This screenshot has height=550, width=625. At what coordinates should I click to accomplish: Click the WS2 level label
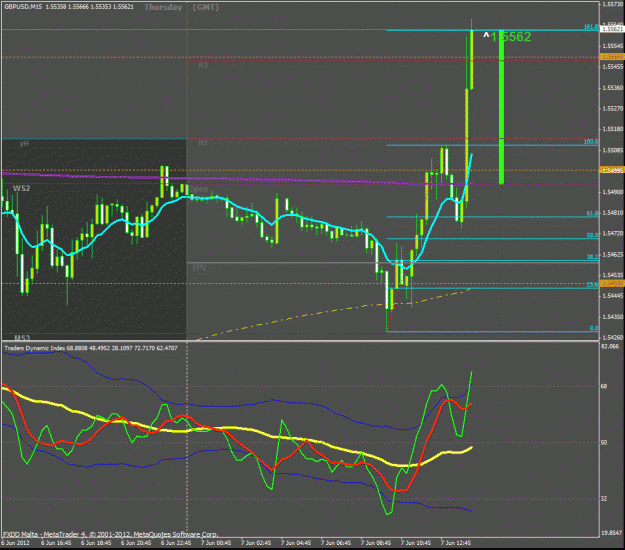coord(21,188)
